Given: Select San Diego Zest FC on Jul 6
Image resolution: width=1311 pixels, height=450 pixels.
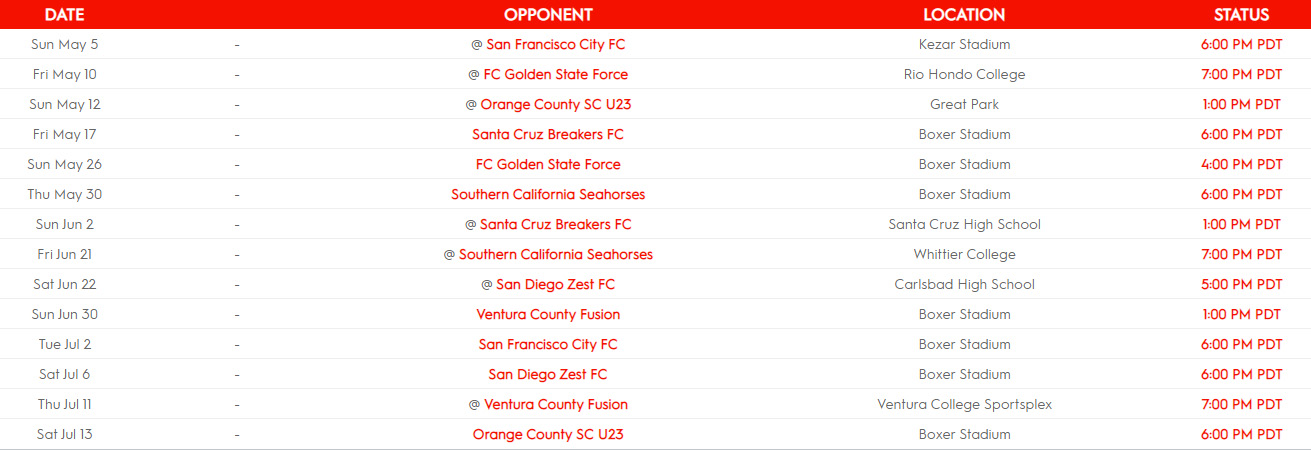Looking at the screenshot, I should coord(548,374).
